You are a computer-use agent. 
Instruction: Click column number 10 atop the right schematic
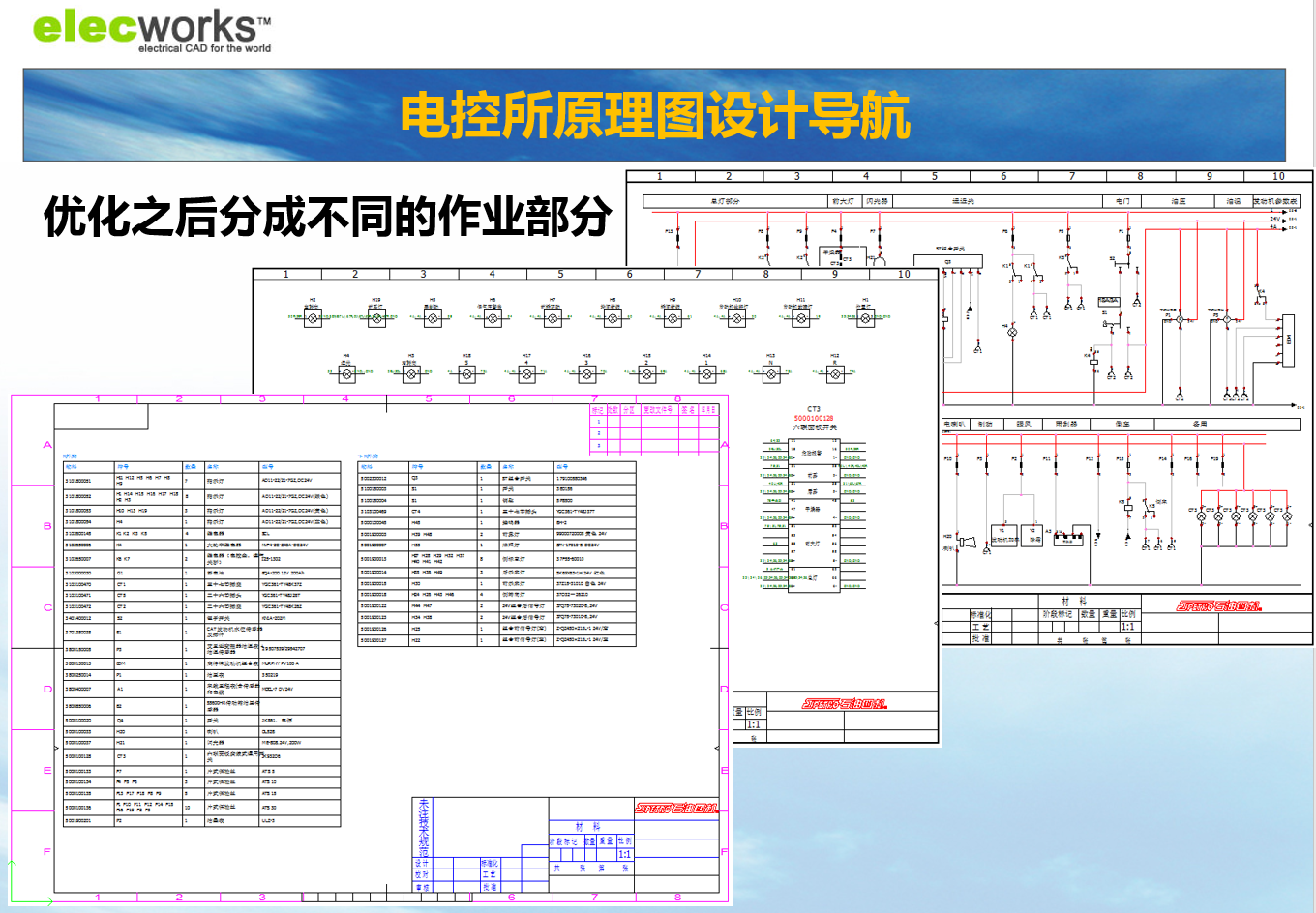coord(1278,176)
